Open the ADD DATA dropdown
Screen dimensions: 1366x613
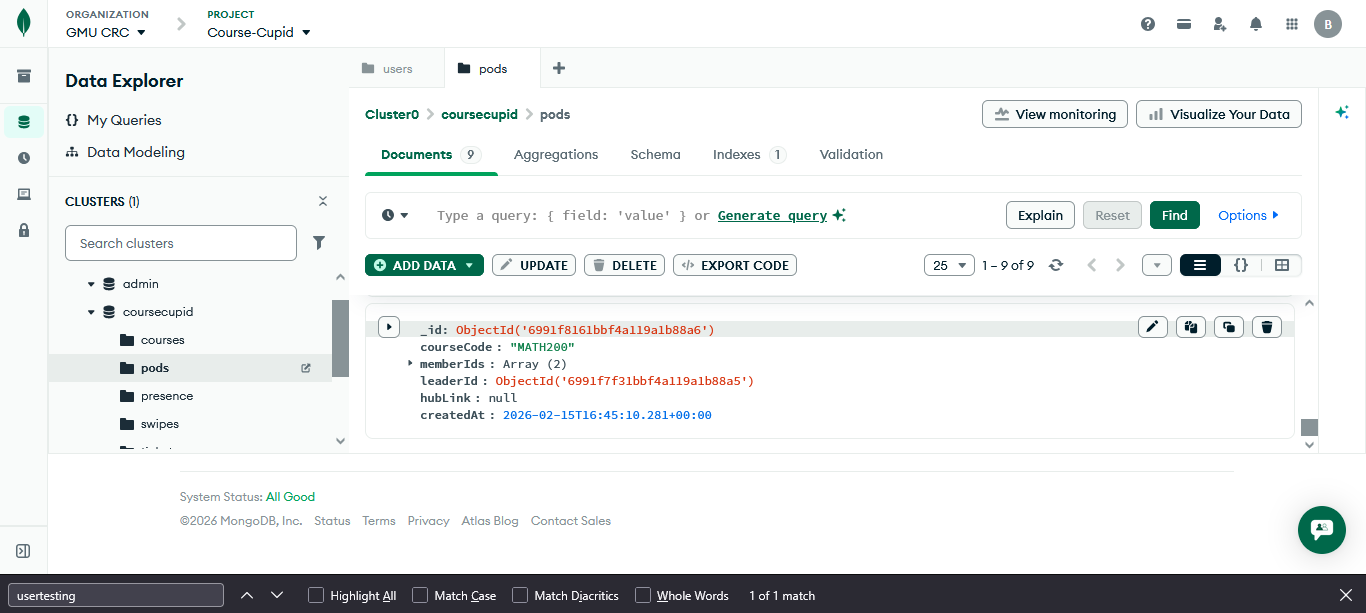point(424,265)
